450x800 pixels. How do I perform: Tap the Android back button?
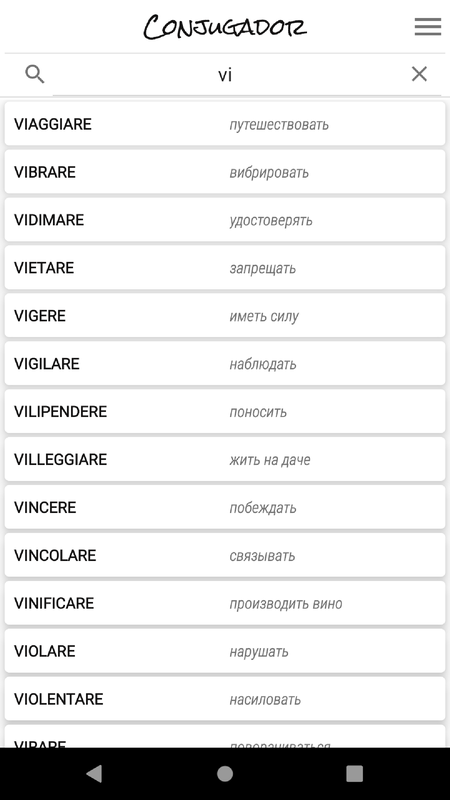pos(94,774)
